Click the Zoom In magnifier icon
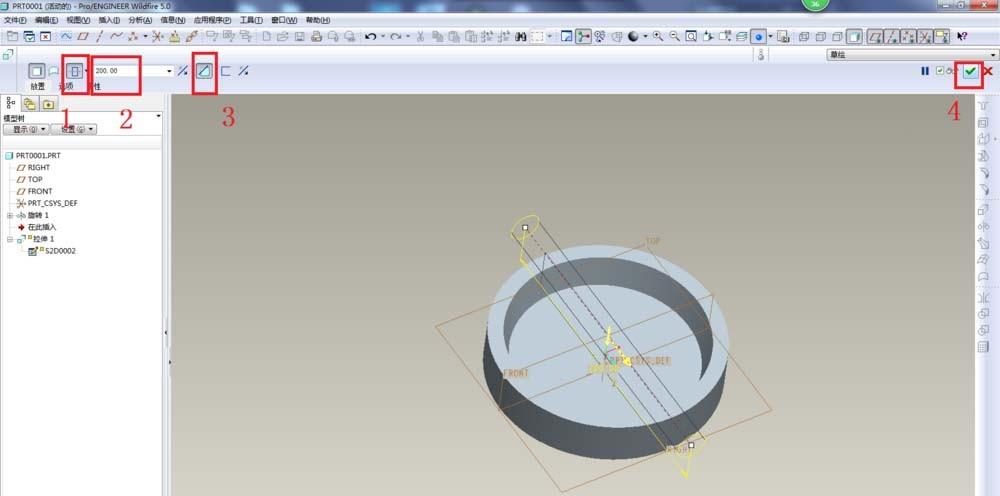1000x496 pixels. [x=658, y=37]
